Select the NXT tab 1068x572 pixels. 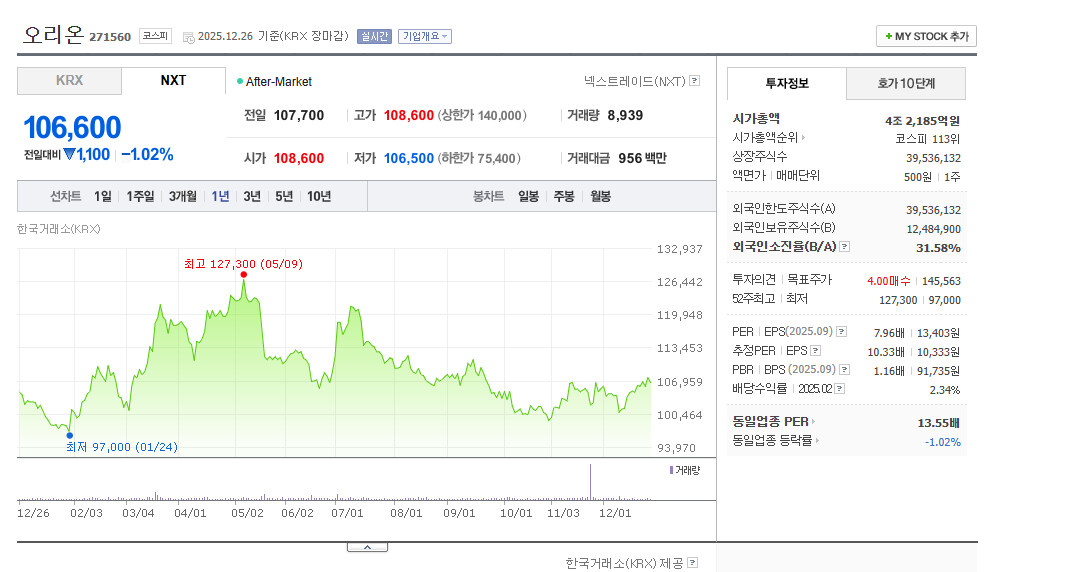pos(173,80)
